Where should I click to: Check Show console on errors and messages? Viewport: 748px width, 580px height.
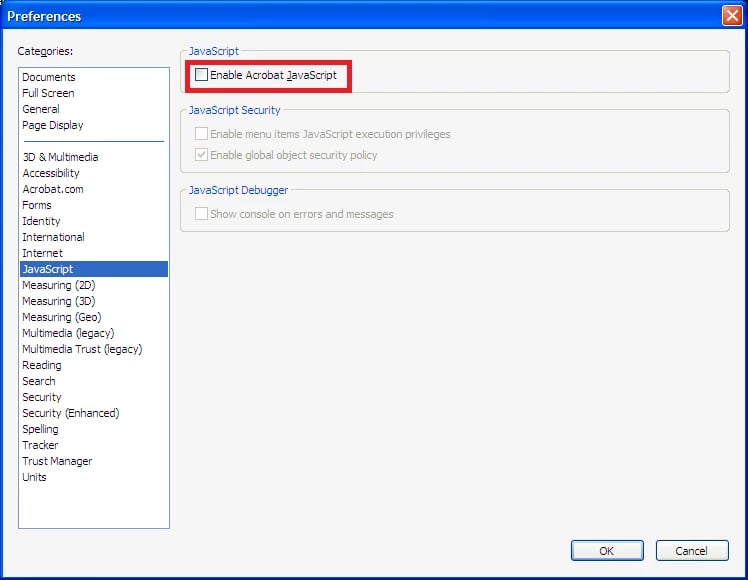click(x=202, y=214)
